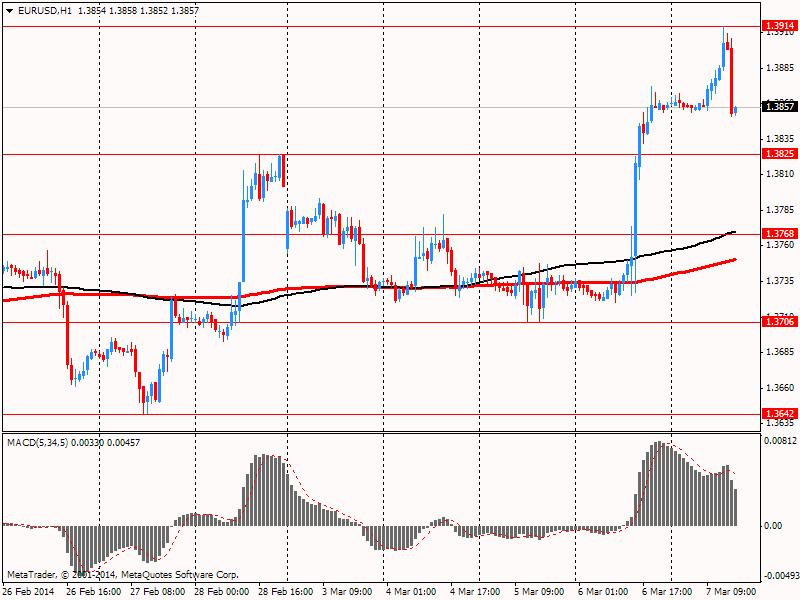800x600 pixels.
Task: Click the 6 Mar 17:00 time label
Action: pos(667,592)
